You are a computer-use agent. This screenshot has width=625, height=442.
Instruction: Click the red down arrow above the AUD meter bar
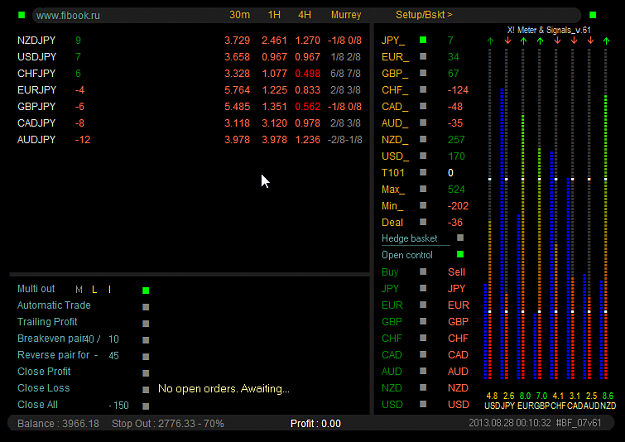[x=590, y=41]
